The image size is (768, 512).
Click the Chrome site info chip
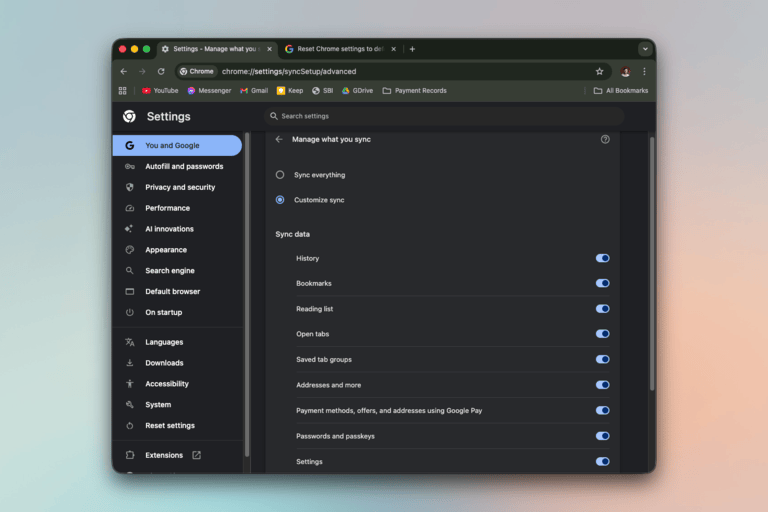point(196,72)
